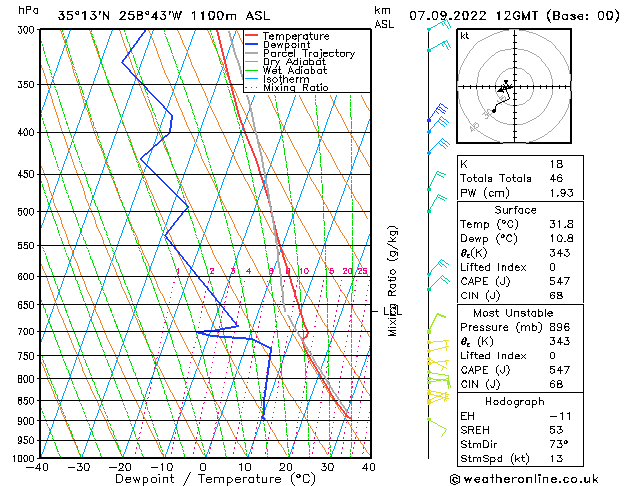This screenshot has width=629, height=486.
Task: Click the gray Parcel Trajectory legend swatch
Action: (x=251, y=53)
